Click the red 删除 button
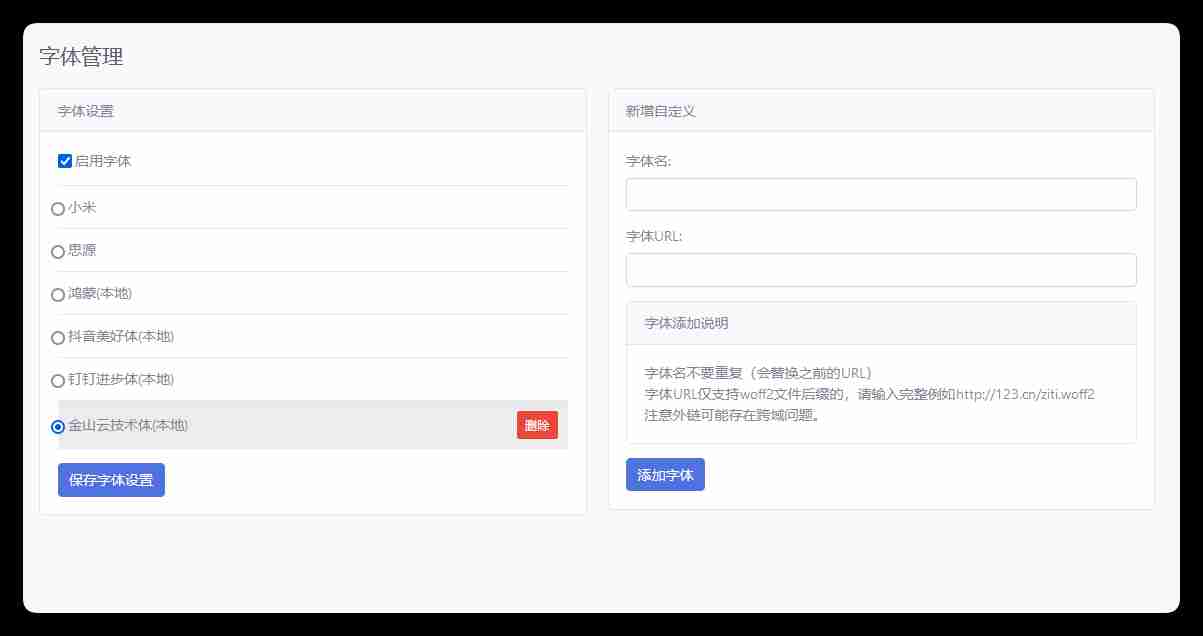This screenshot has height=636, width=1203. point(537,424)
